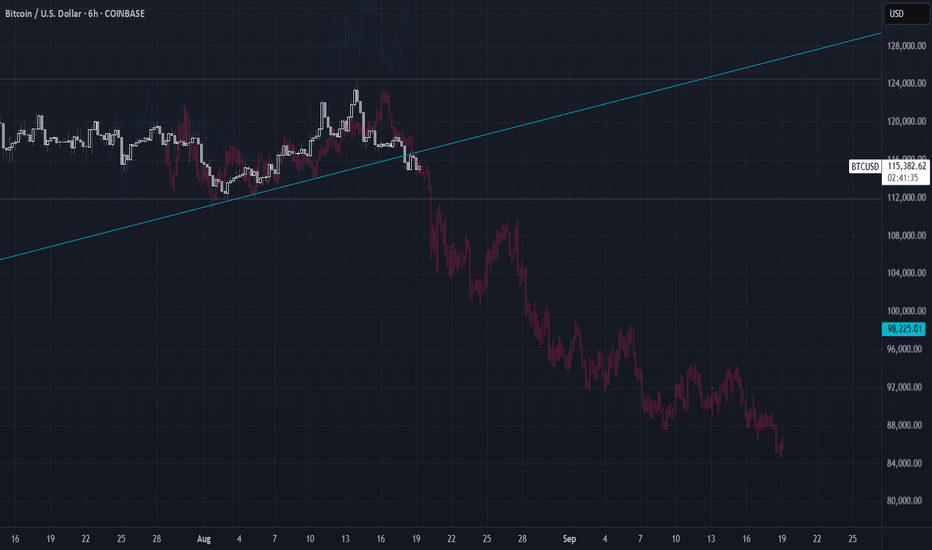
Task: Click the 112,000.00 price axis label
Action: [906, 197]
